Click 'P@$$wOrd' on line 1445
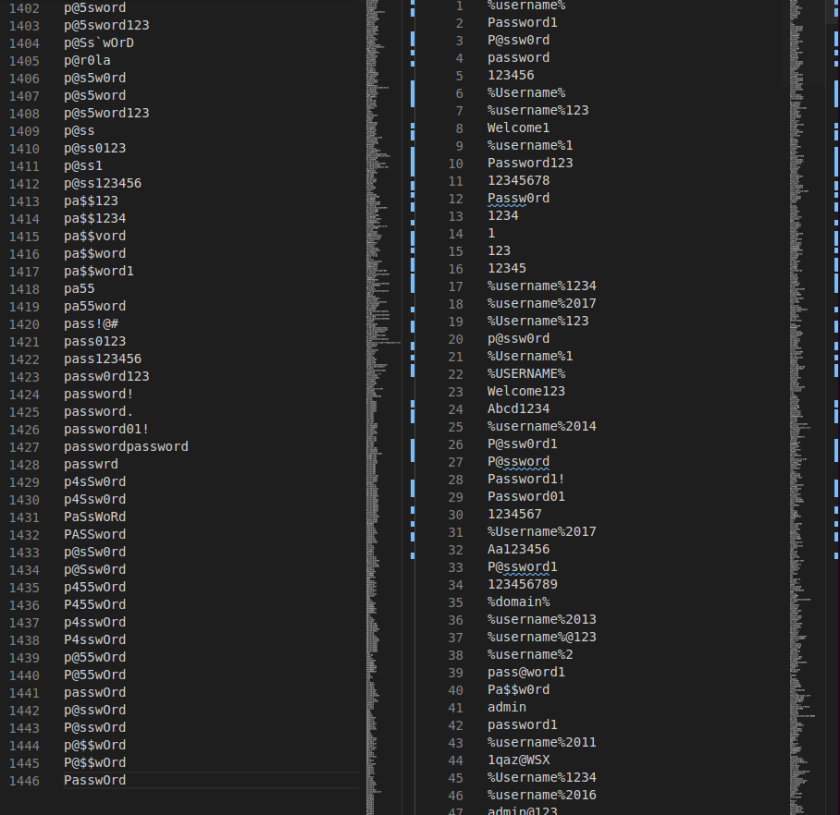 (x=95, y=763)
